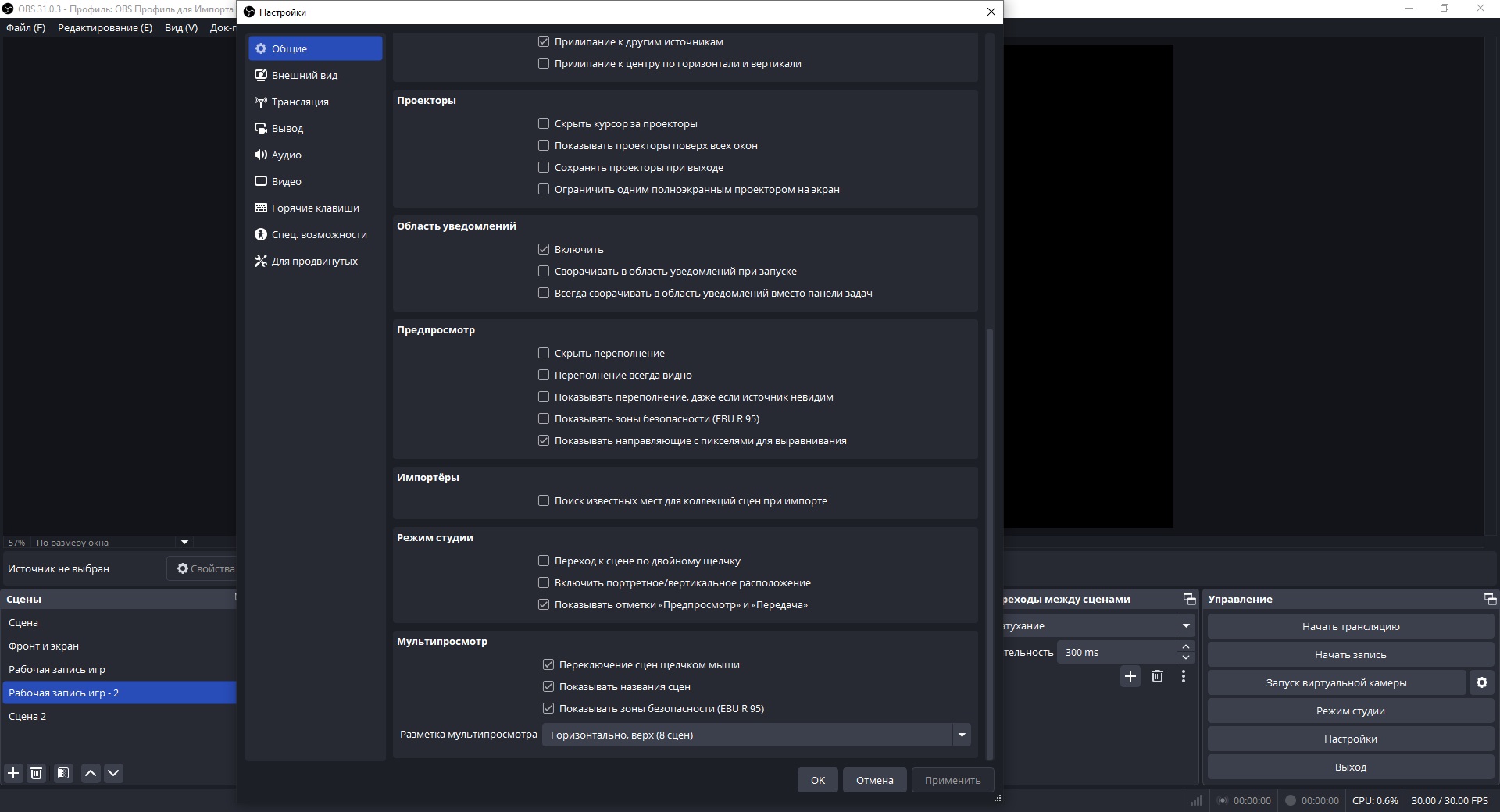Open the Горячие клавиши settings section
1500x812 pixels.
click(x=315, y=208)
